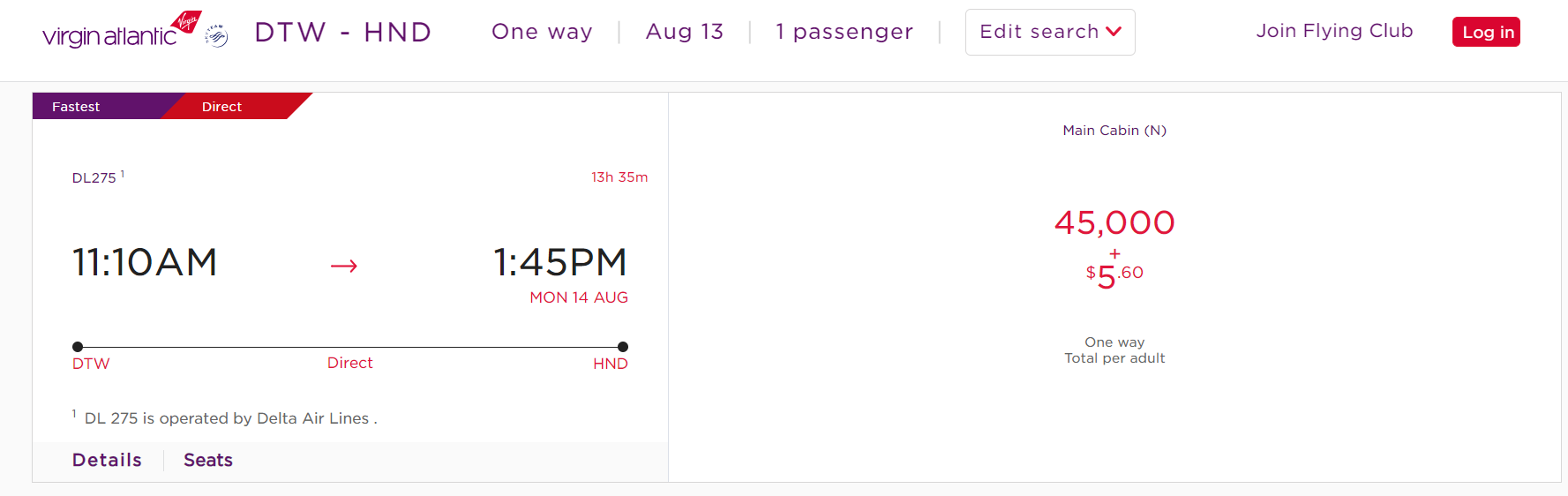Click the SkyTeam alliance logo
The width and height of the screenshot is (1568, 496).
tap(216, 35)
